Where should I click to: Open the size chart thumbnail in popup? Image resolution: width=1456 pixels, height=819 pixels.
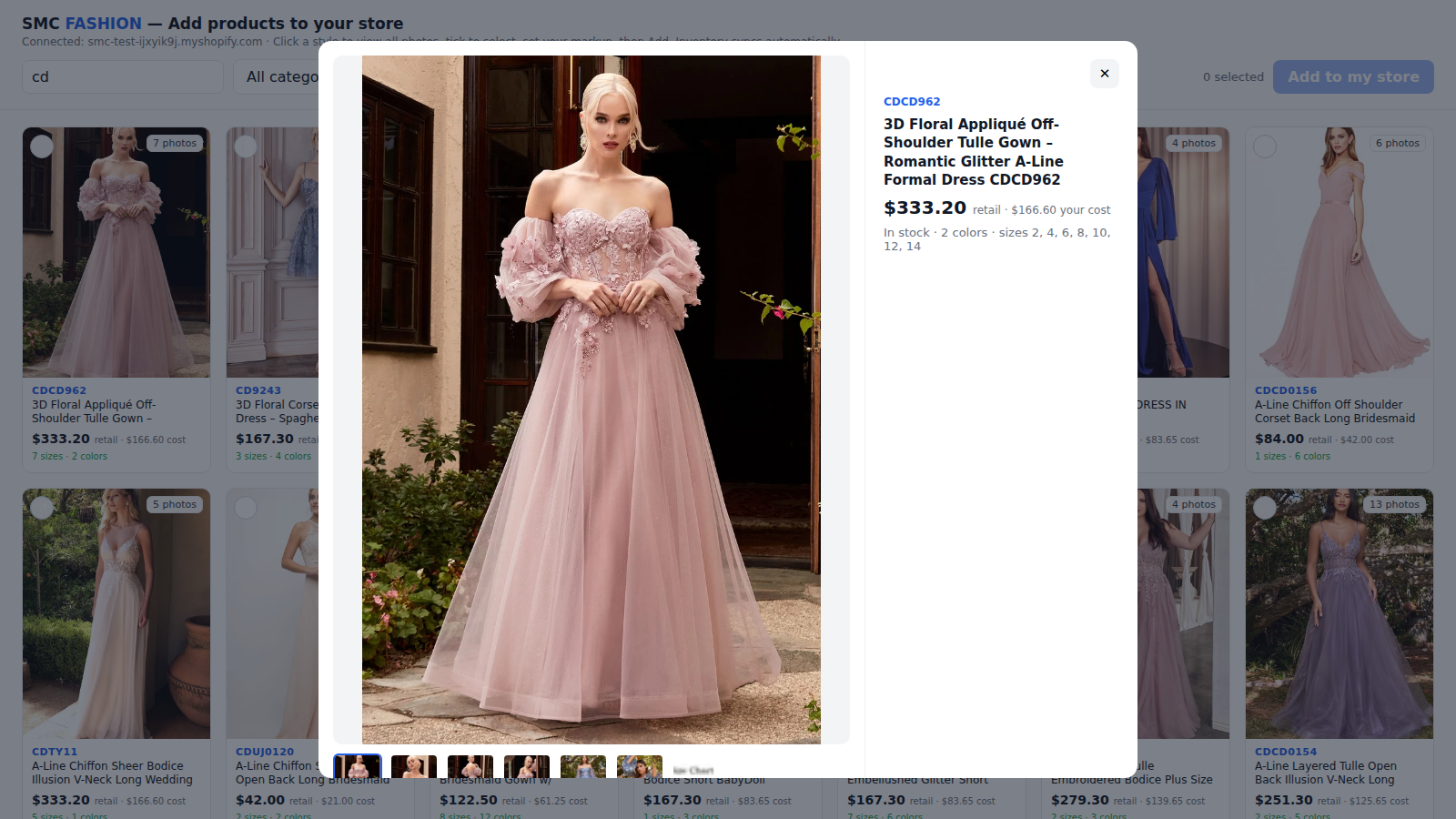click(694, 769)
